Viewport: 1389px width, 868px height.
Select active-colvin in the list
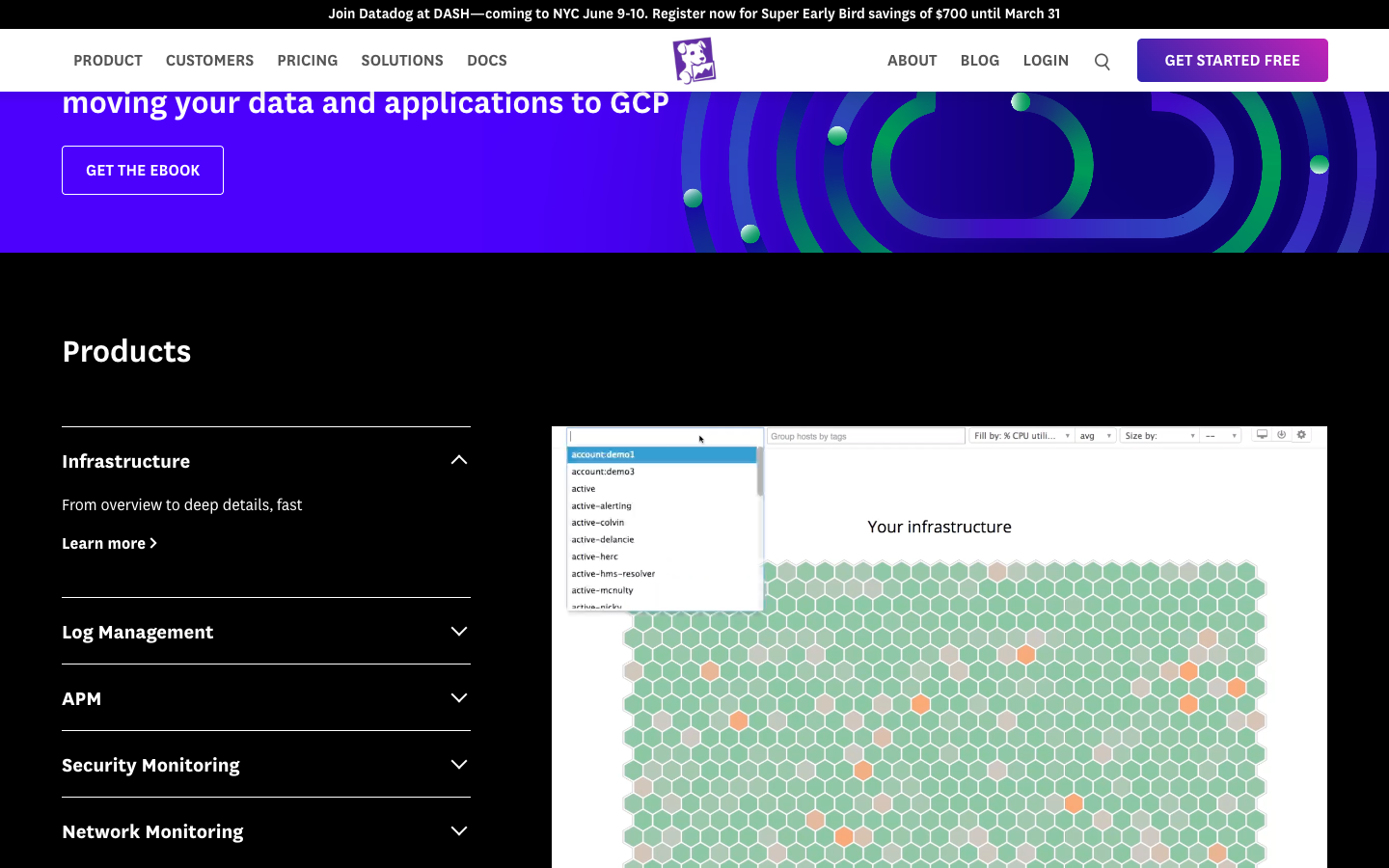tap(662, 523)
